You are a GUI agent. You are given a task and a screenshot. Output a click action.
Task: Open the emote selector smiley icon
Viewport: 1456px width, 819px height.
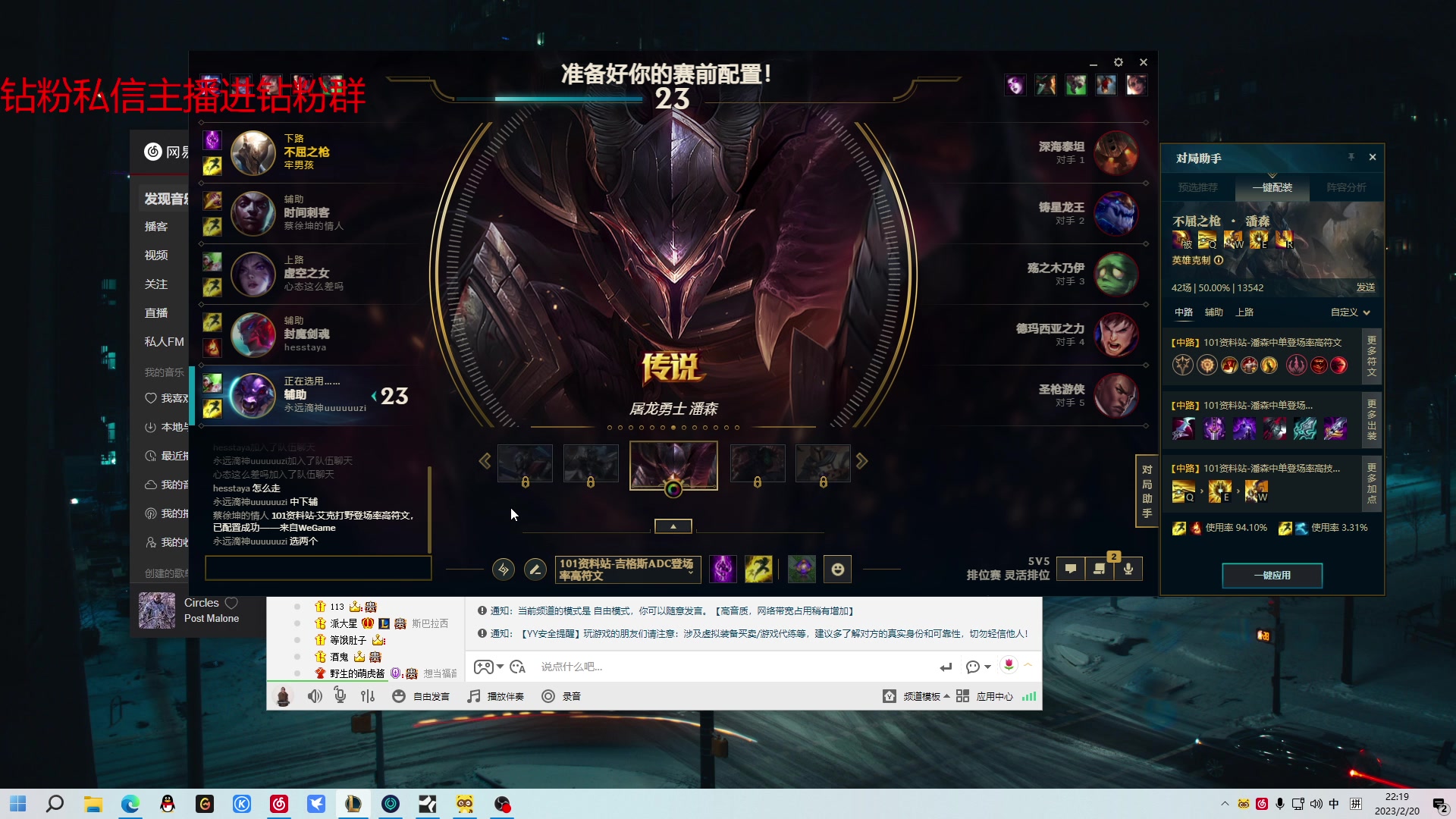(x=838, y=569)
